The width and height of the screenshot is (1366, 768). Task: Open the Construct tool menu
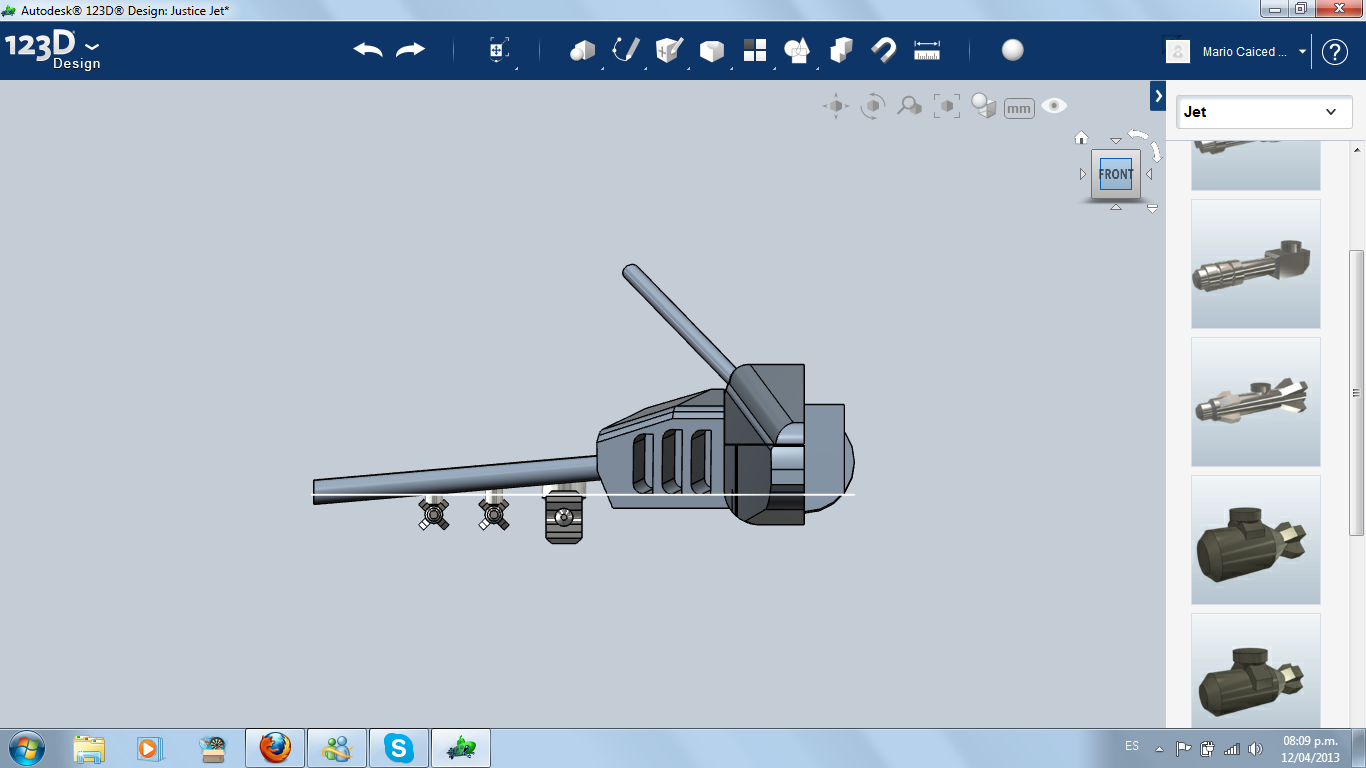(x=669, y=50)
